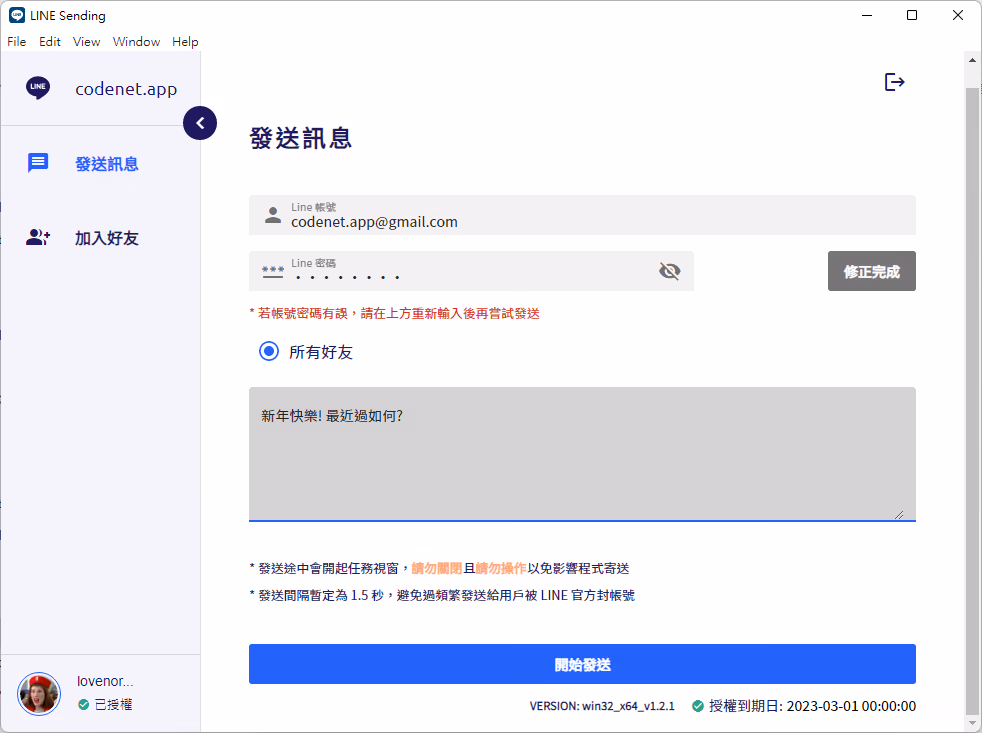The image size is (982, 733).
Task: Click the lovenor... username text
Action: [x=105, y=681]
